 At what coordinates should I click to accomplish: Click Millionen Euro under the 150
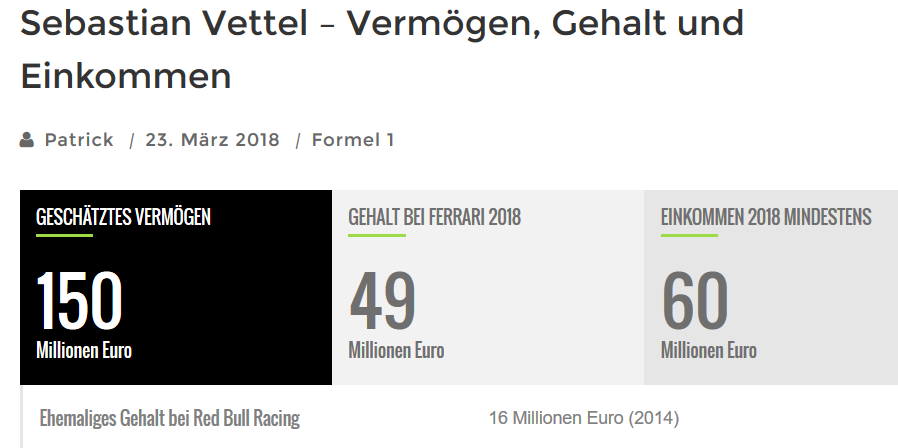coord(84,351)
